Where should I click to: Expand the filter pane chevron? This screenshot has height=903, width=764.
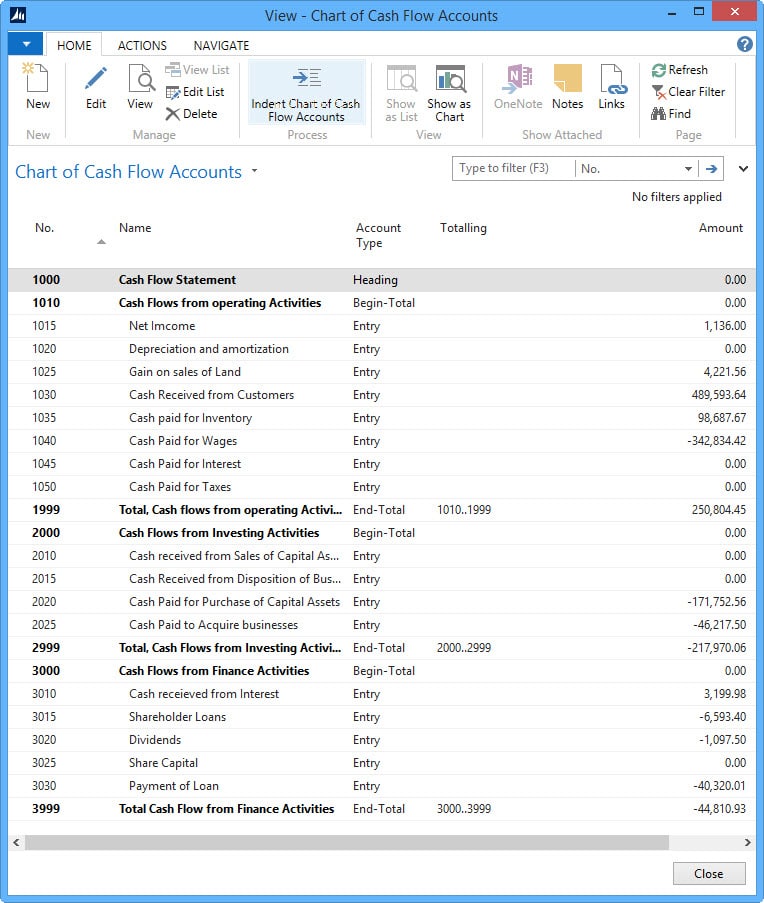click(x=743, y=169)
